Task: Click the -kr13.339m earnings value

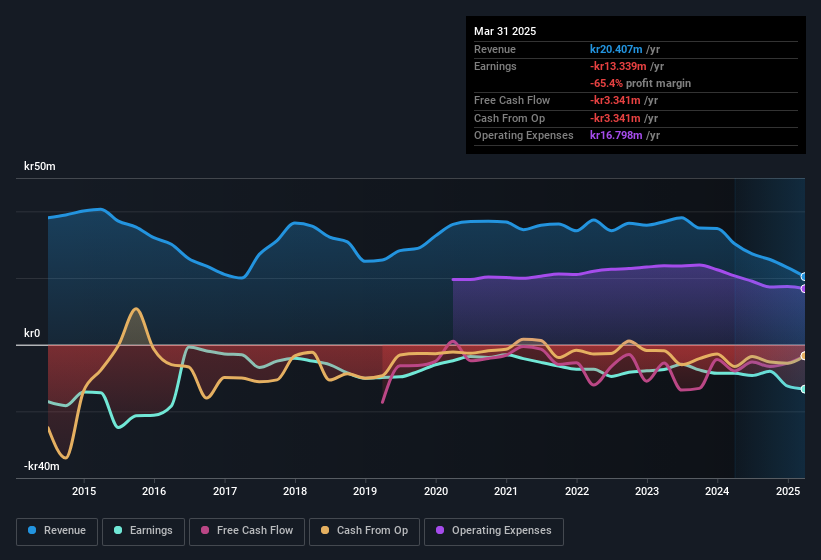Action: 618,66
